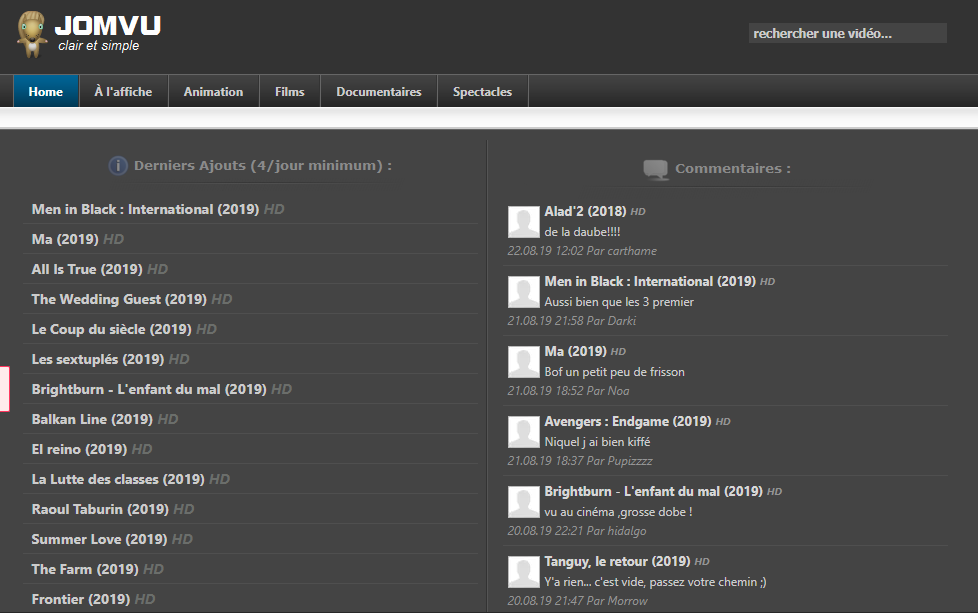Image resolution: width=978 pixels, height=613 pixels.
Task: Click the 'clair et simple' tagline
Action: pyautogui.click(x=99, y=46)
